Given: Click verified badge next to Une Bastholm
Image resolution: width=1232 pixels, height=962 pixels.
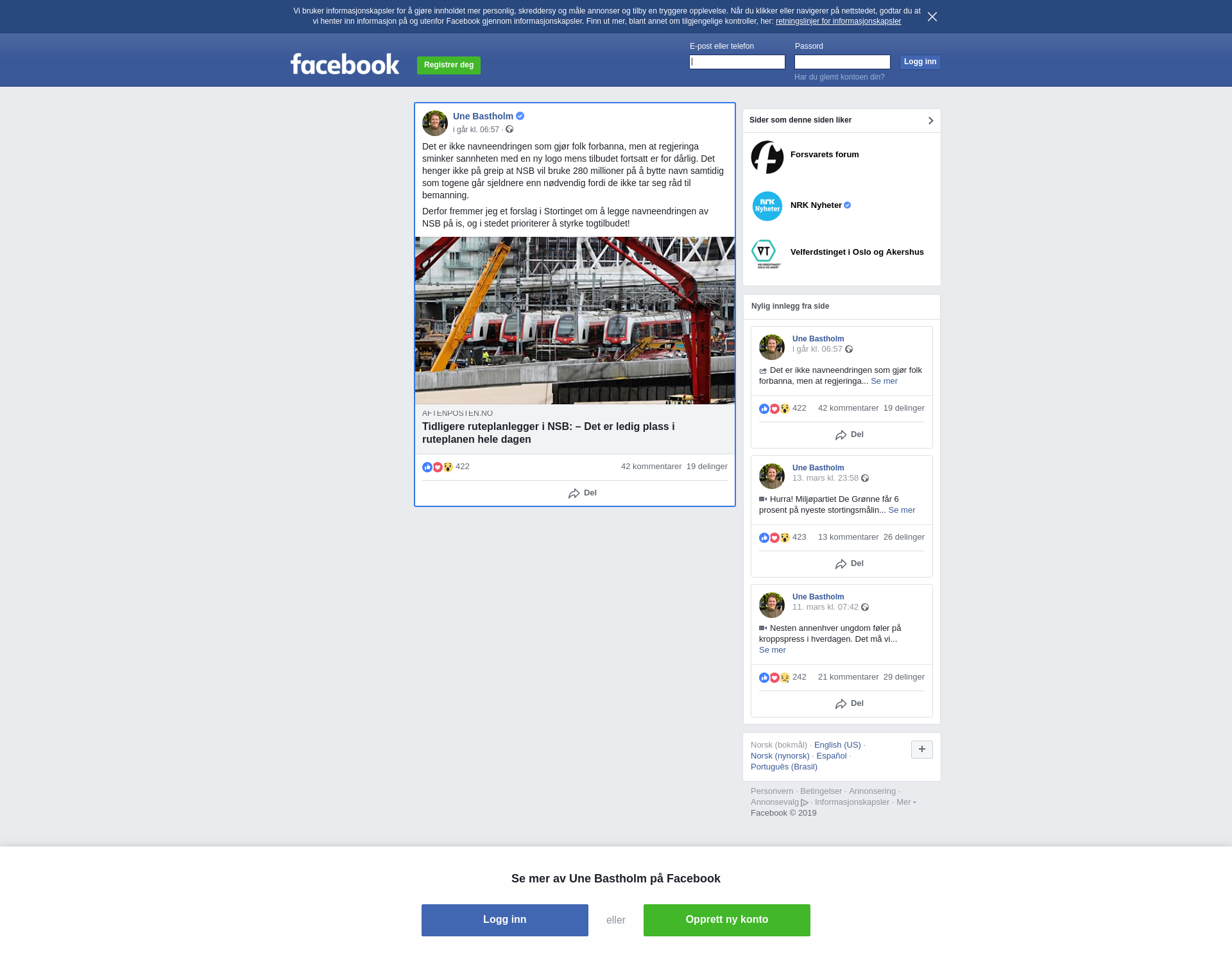Looking at the screenshot, I should pos(520,116).
